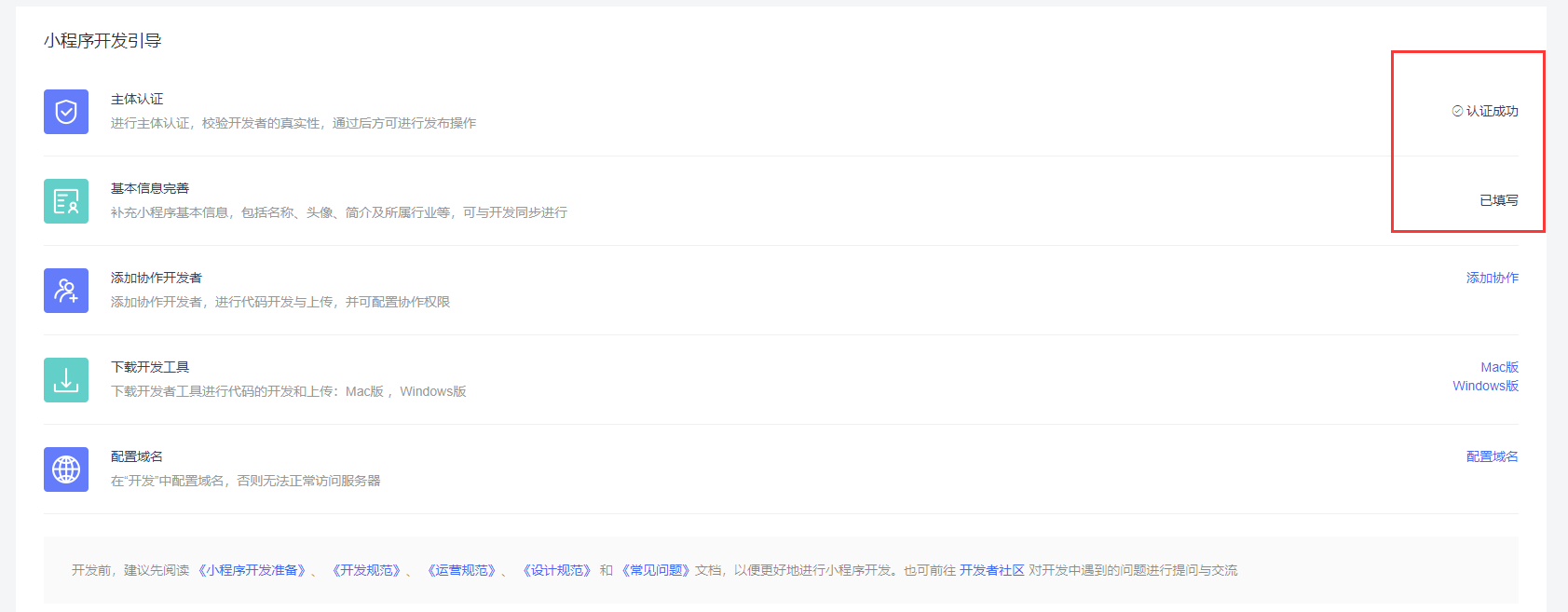
Task: Click the description starting 下载开发者工具进行代码
Action: pos(289,391)
